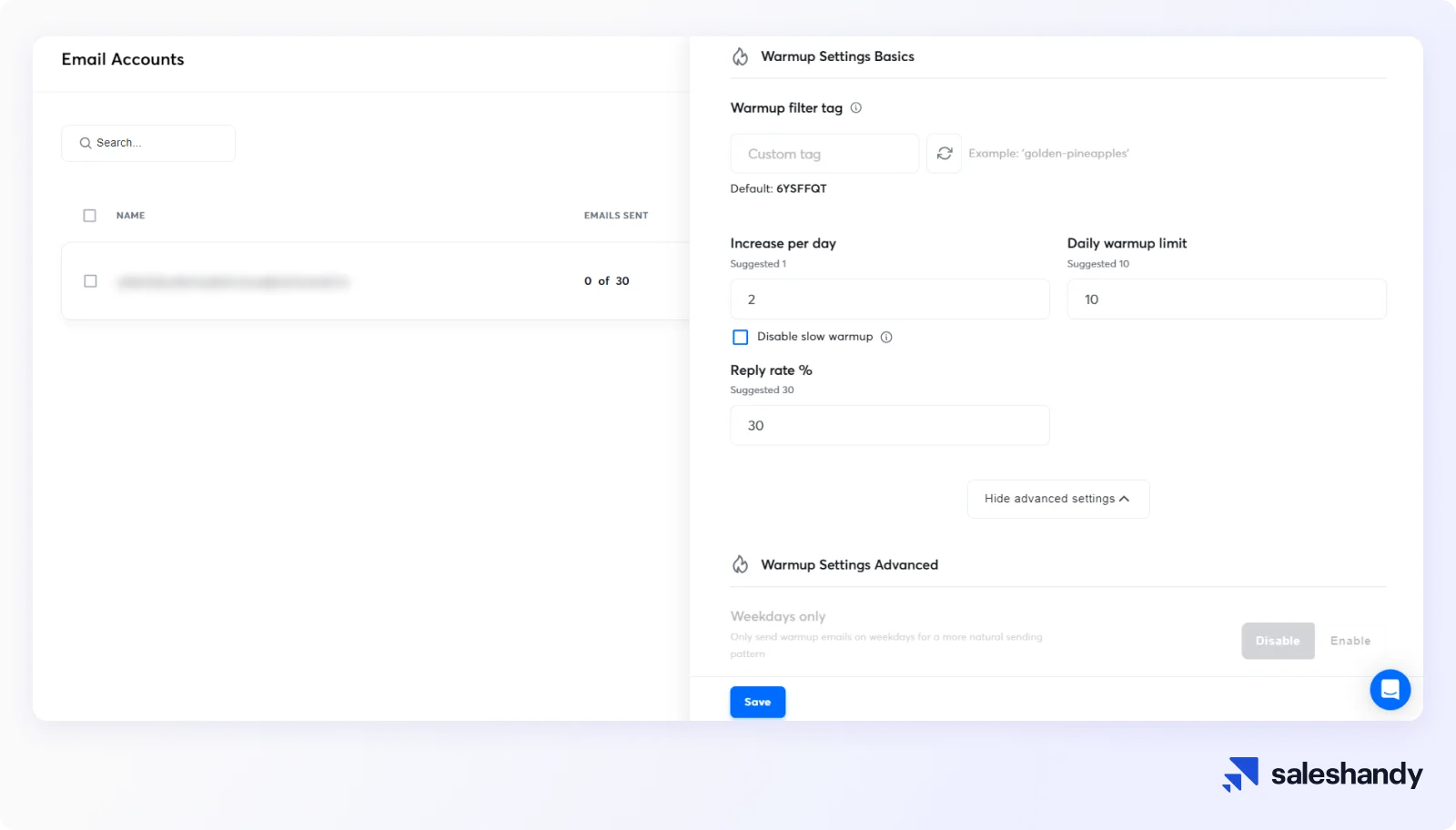The image size is (1456, 830).
Task: Click the info icon beside Warmup filter tag
Action: click(x=855, y=107)
